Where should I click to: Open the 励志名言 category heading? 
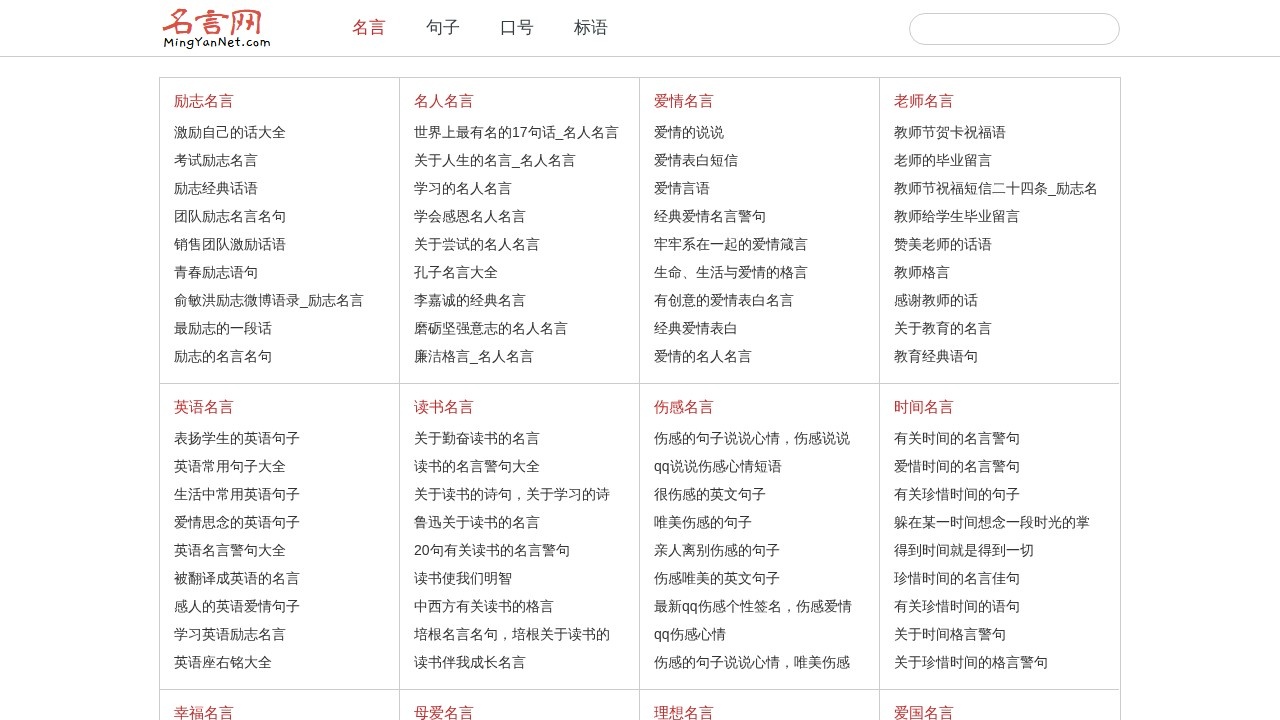(x=204, y=101)
